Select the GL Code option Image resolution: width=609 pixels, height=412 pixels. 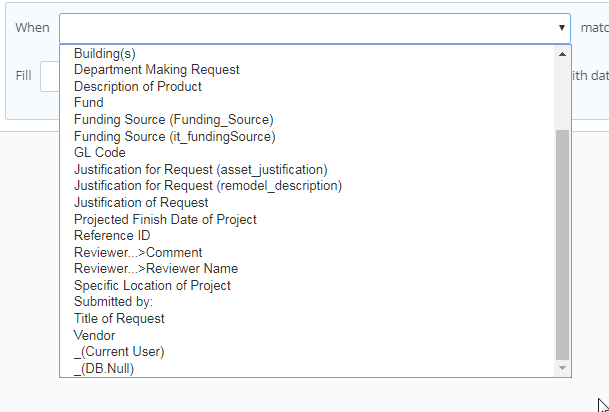100,153
